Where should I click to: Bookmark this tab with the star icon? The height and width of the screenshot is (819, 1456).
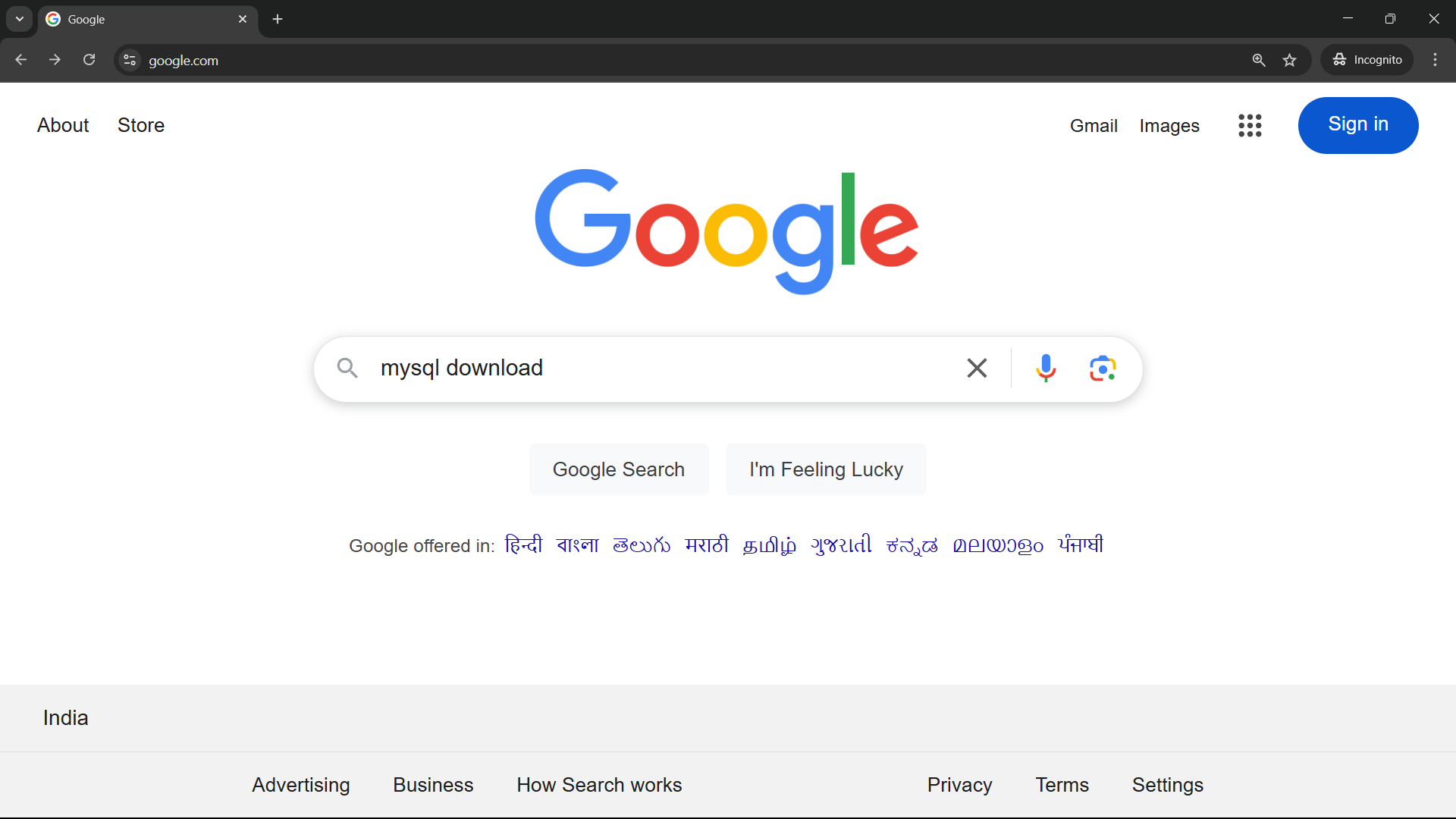tap(1290, 60)
